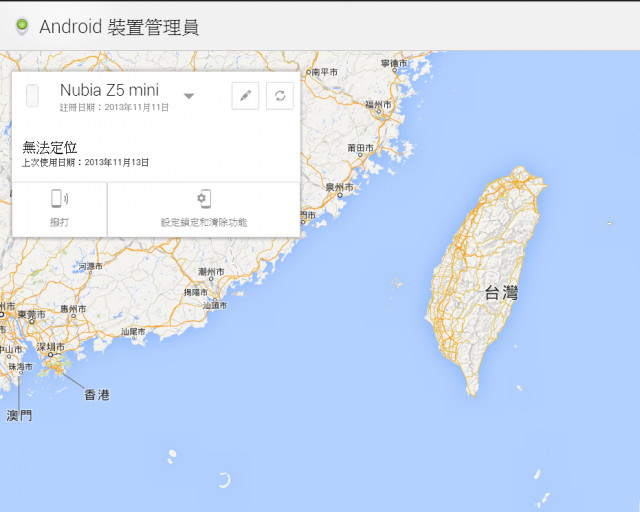The image size is (640, 512).
Task: Refresh device location with circular arrows icon
Action: tap(280, 96)
